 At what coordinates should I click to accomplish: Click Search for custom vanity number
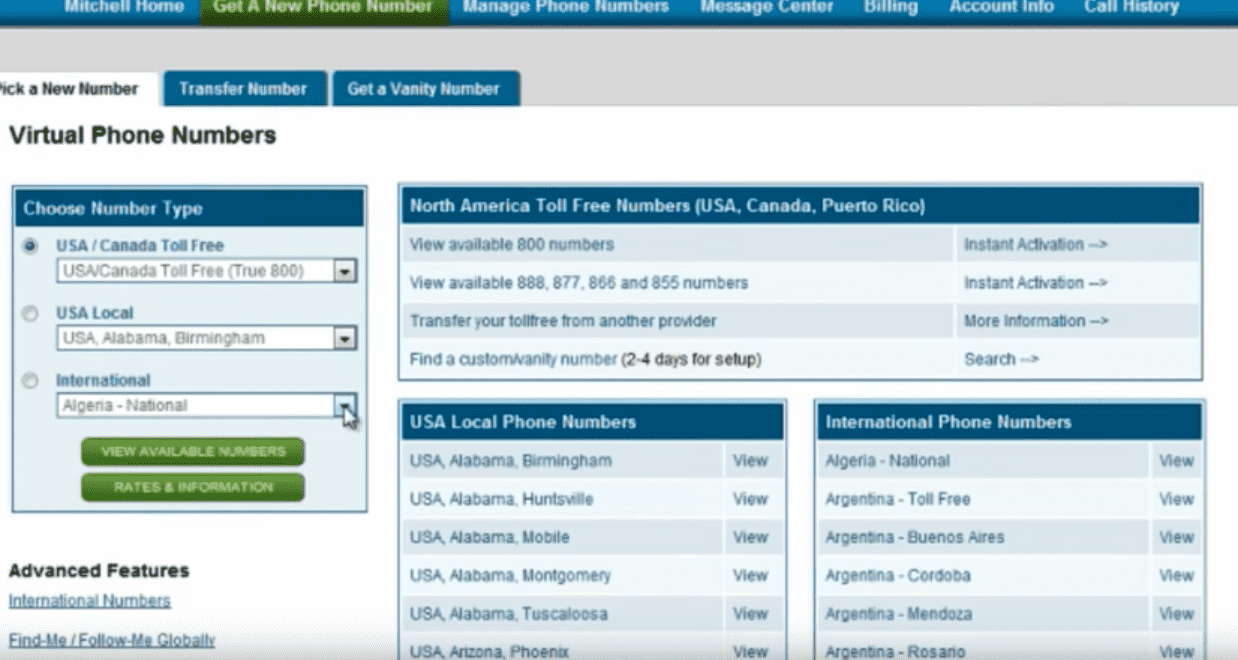tap(1001, 359)
